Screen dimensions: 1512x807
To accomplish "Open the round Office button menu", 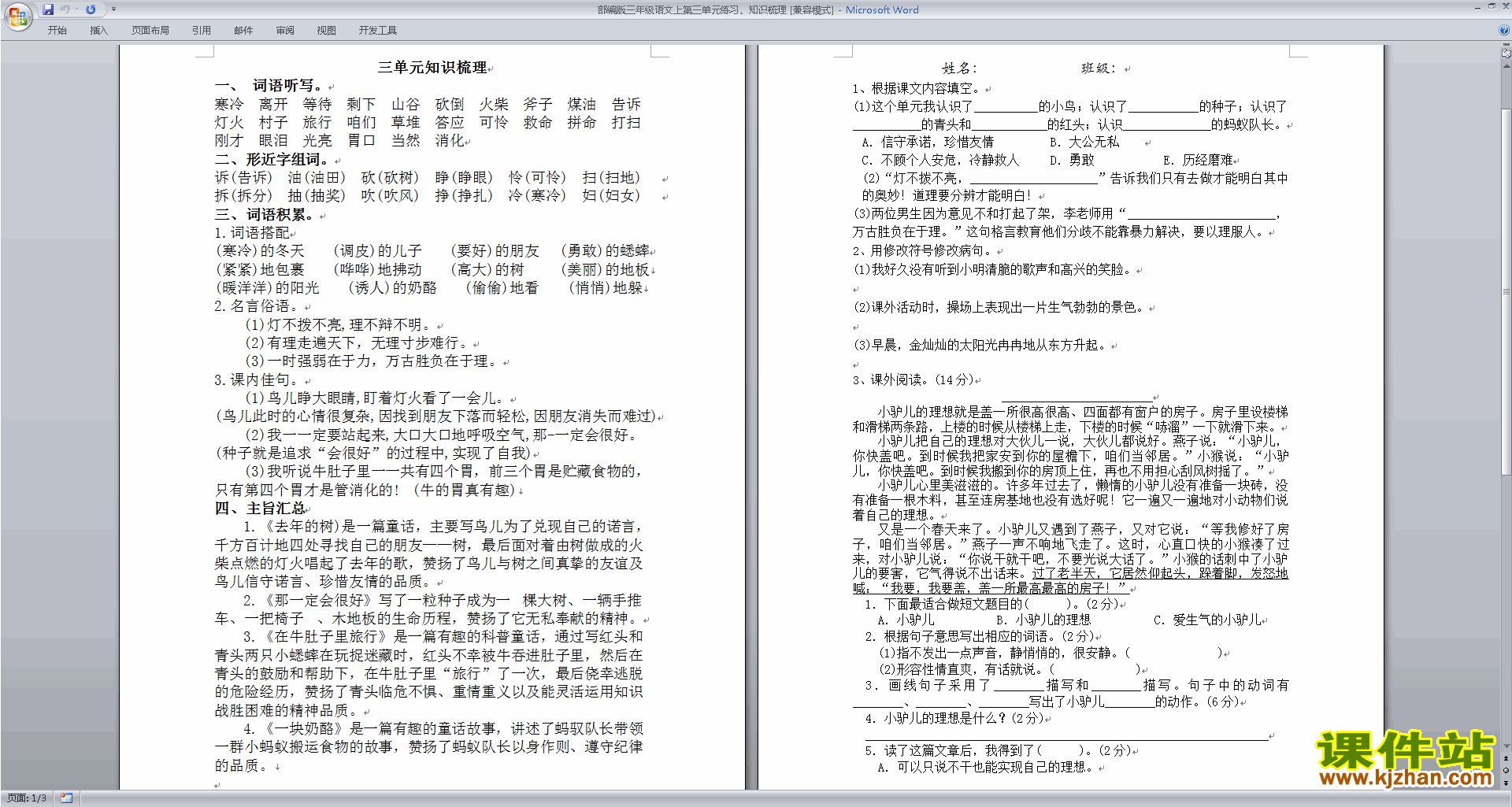I will point(17,16).
